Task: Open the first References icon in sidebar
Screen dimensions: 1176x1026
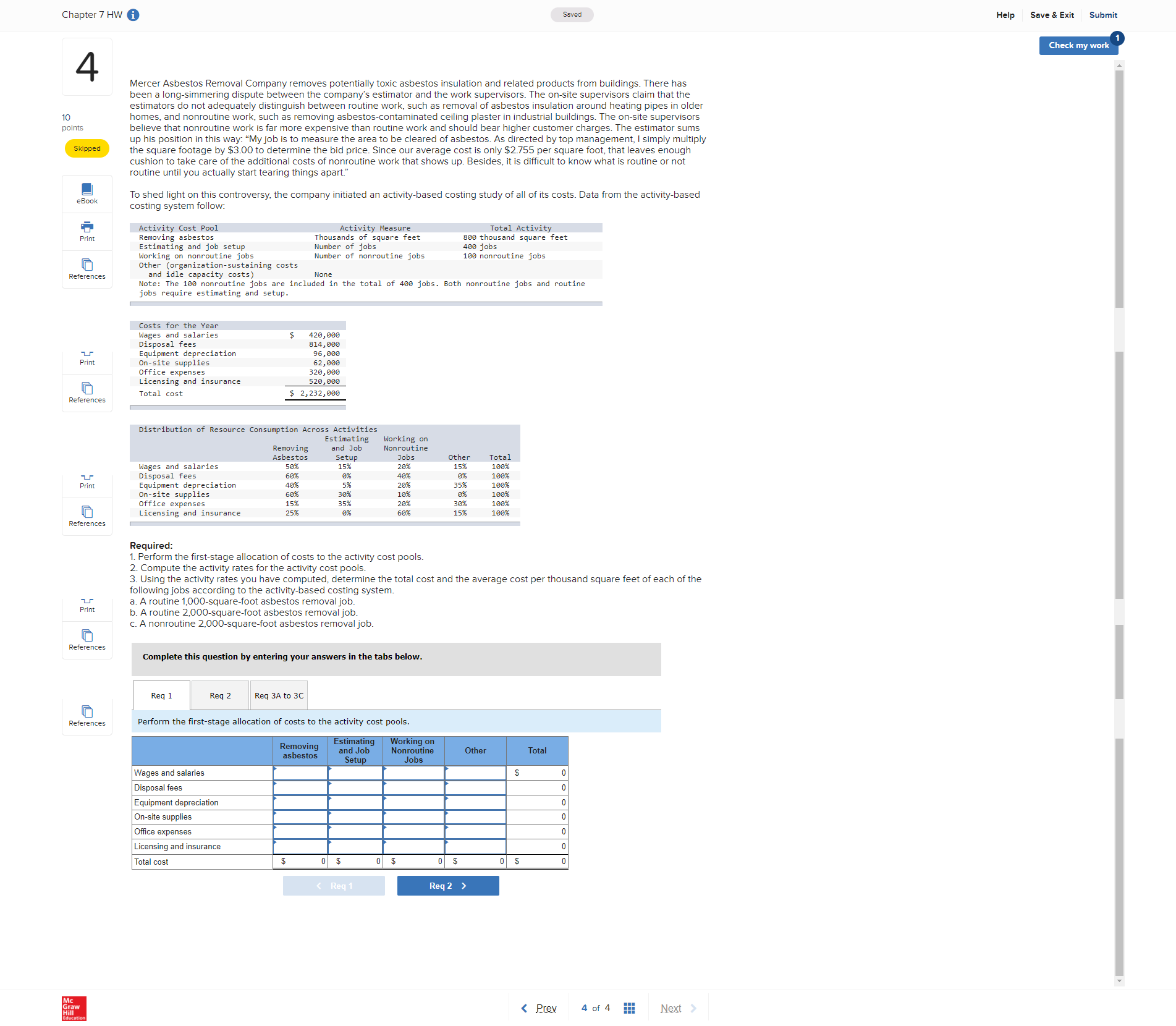Action: click(87, 269)
